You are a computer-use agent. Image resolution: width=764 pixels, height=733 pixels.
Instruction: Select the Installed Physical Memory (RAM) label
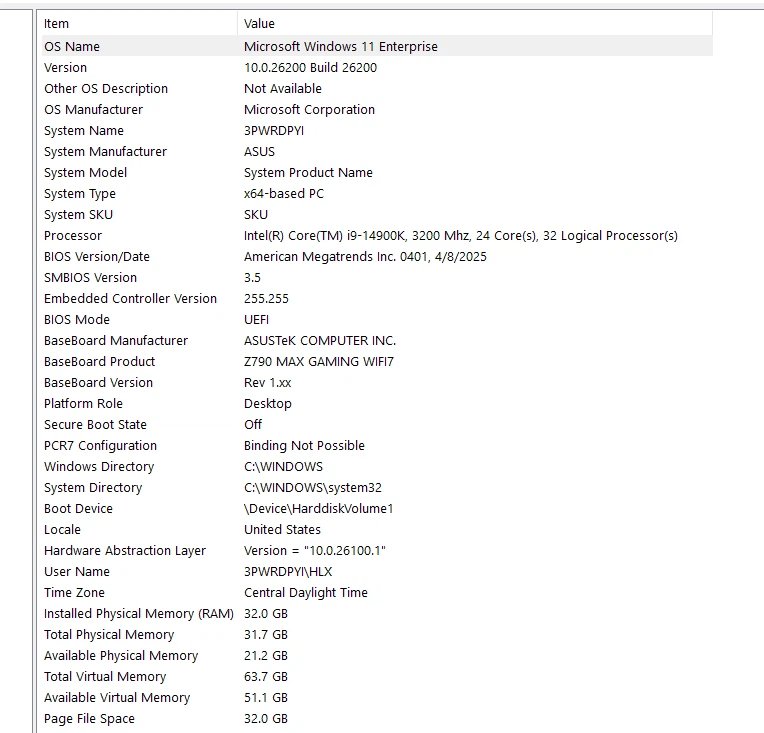[139, 614]
